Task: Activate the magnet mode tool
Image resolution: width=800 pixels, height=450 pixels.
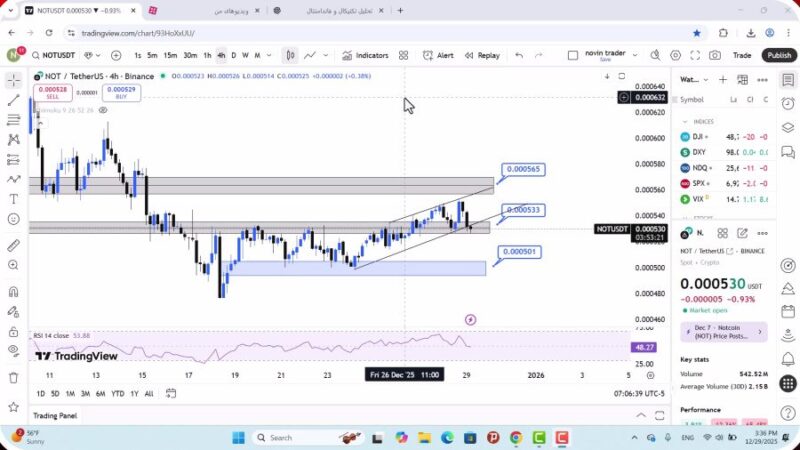Action: (13, 292)
